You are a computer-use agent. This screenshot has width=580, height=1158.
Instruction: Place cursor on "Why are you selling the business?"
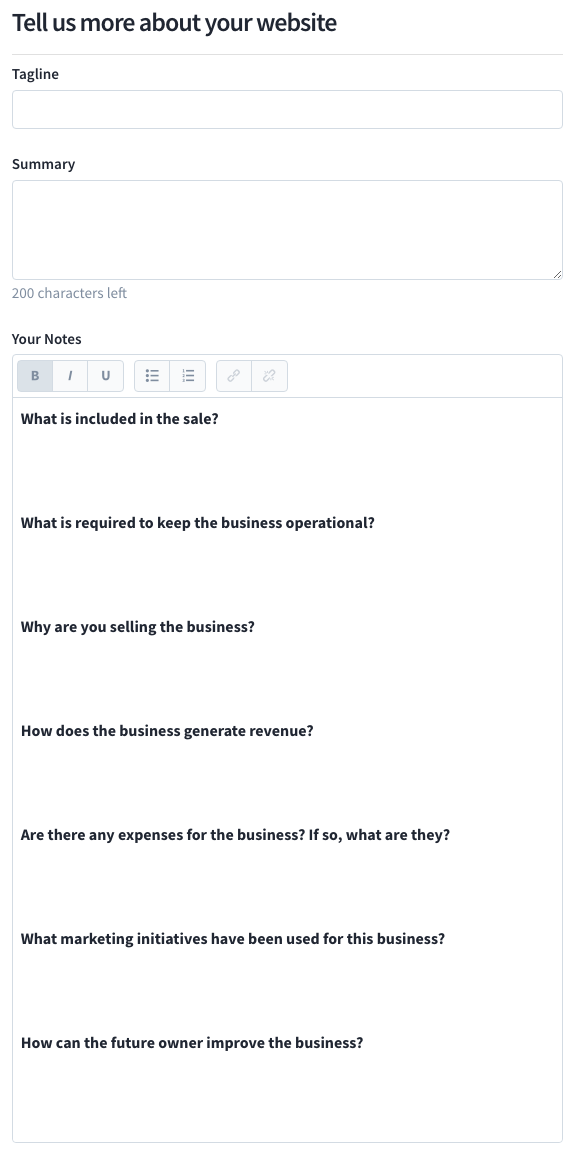pos(137,627)
